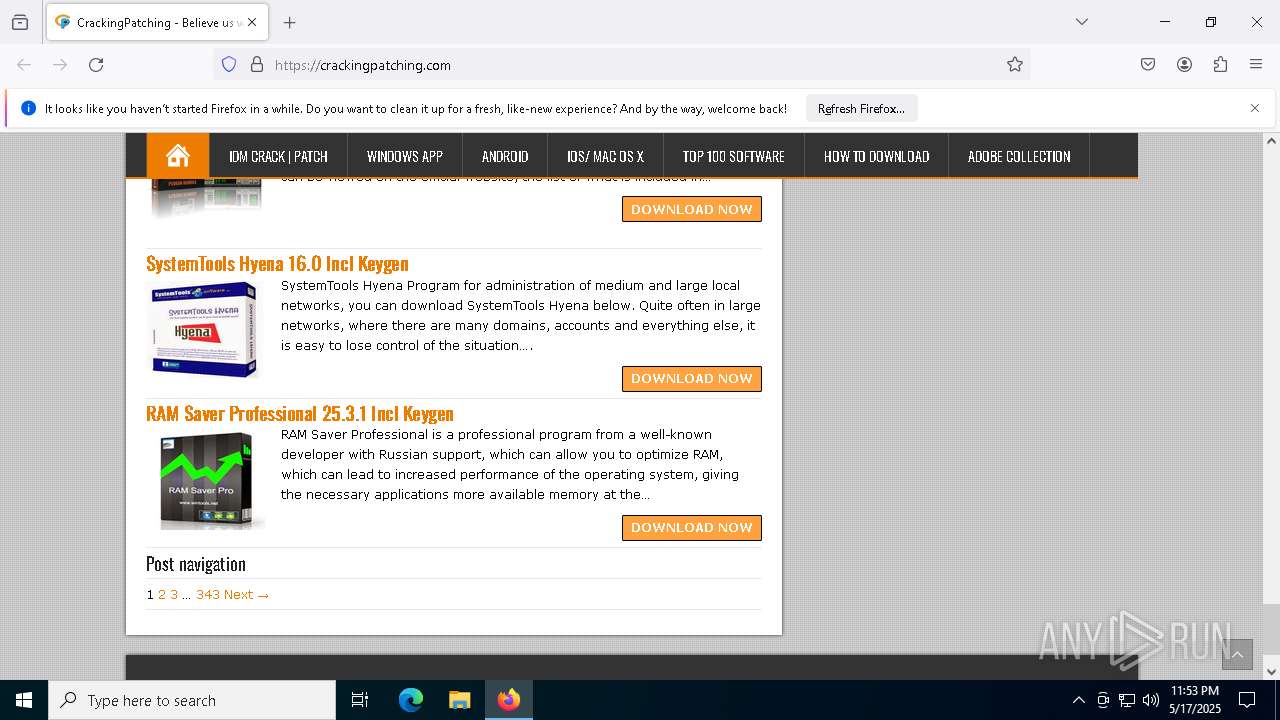Click page scrollbar down arrow
This screenshot has height=720, width=1280.
tap(1271, 671)
